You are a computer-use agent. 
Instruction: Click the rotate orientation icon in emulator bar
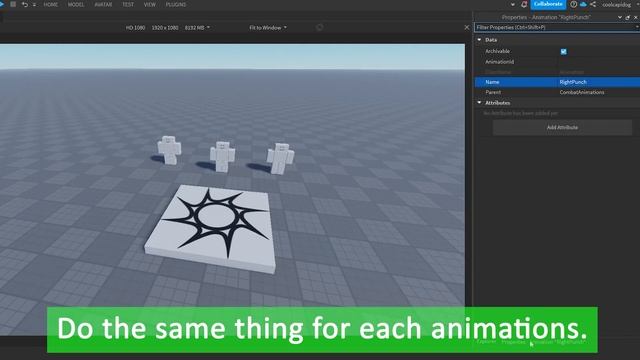(320, 27)
